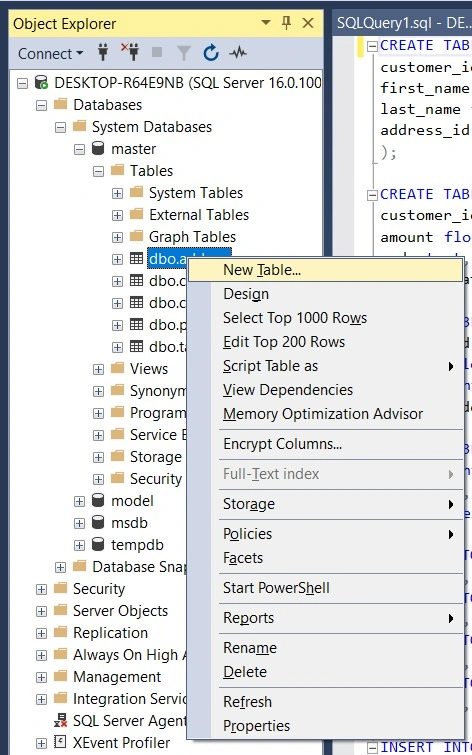Click the Views folder icon
This screenshot has width=472, height=755.
click(x=118, y=368)
